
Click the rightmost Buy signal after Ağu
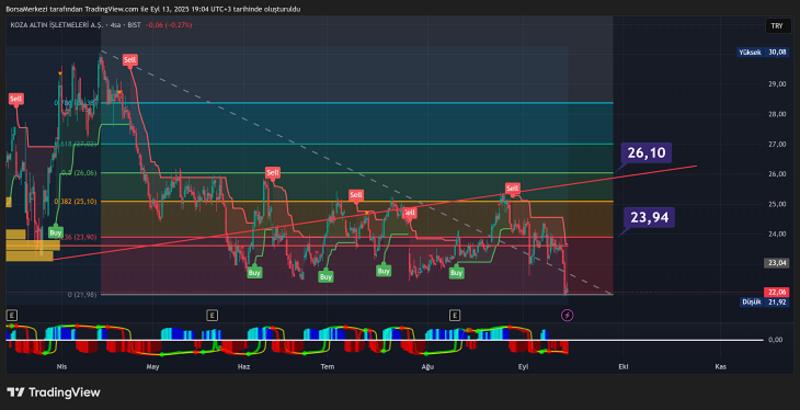(456, 273)
